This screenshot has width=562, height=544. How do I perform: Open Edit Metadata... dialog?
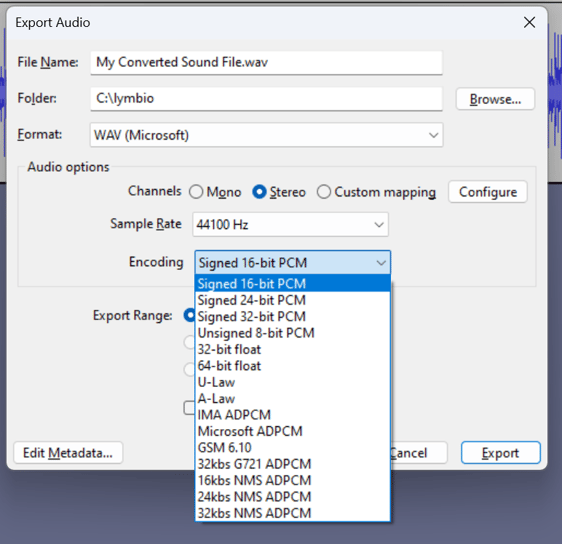click(68, 453)
